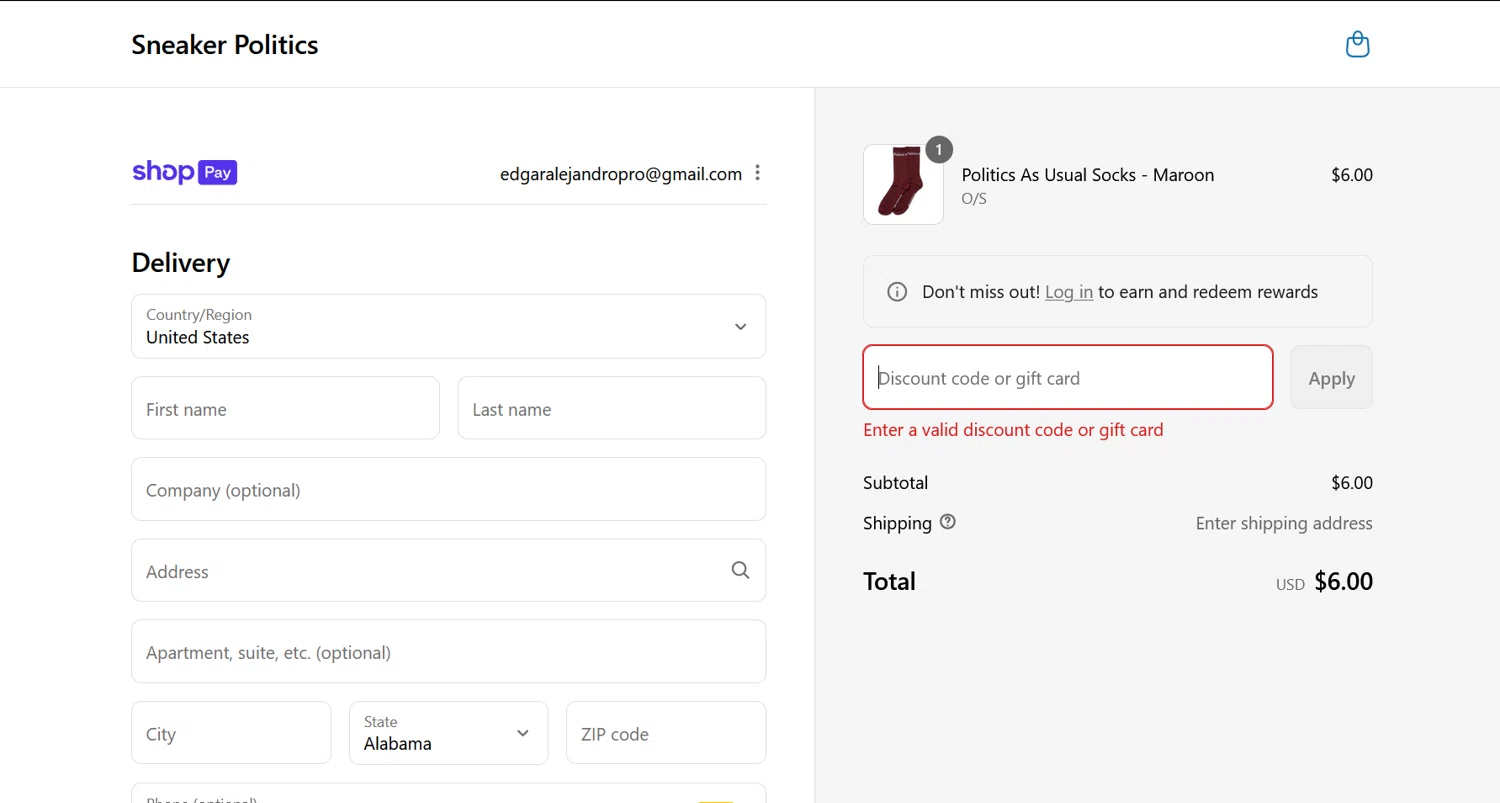Click the shipping help question mark icon
Image resolution: width=1500 pixels, height=803 pixels.
point(948,522)
